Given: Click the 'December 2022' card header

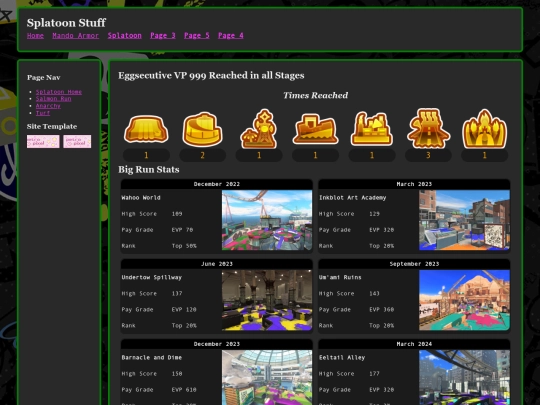Looking at the screenshot, I should (217, 184).
